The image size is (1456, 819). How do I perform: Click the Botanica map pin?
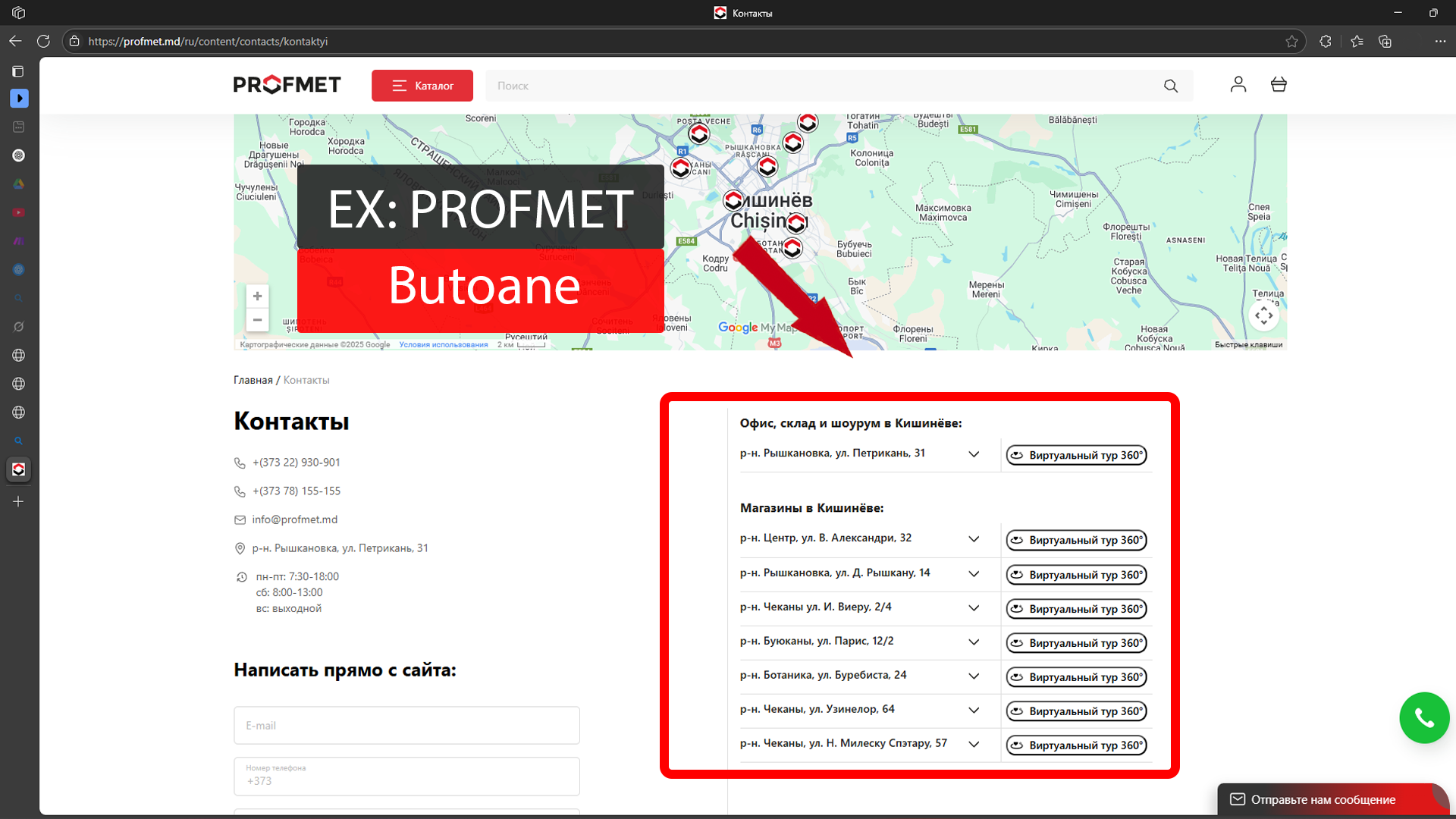pos(792,247)
